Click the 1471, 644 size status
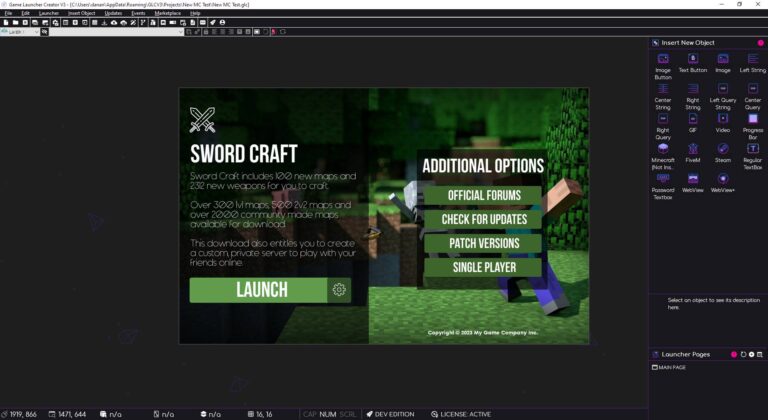Viewport: 768px width, 420px height. (67, 414)
